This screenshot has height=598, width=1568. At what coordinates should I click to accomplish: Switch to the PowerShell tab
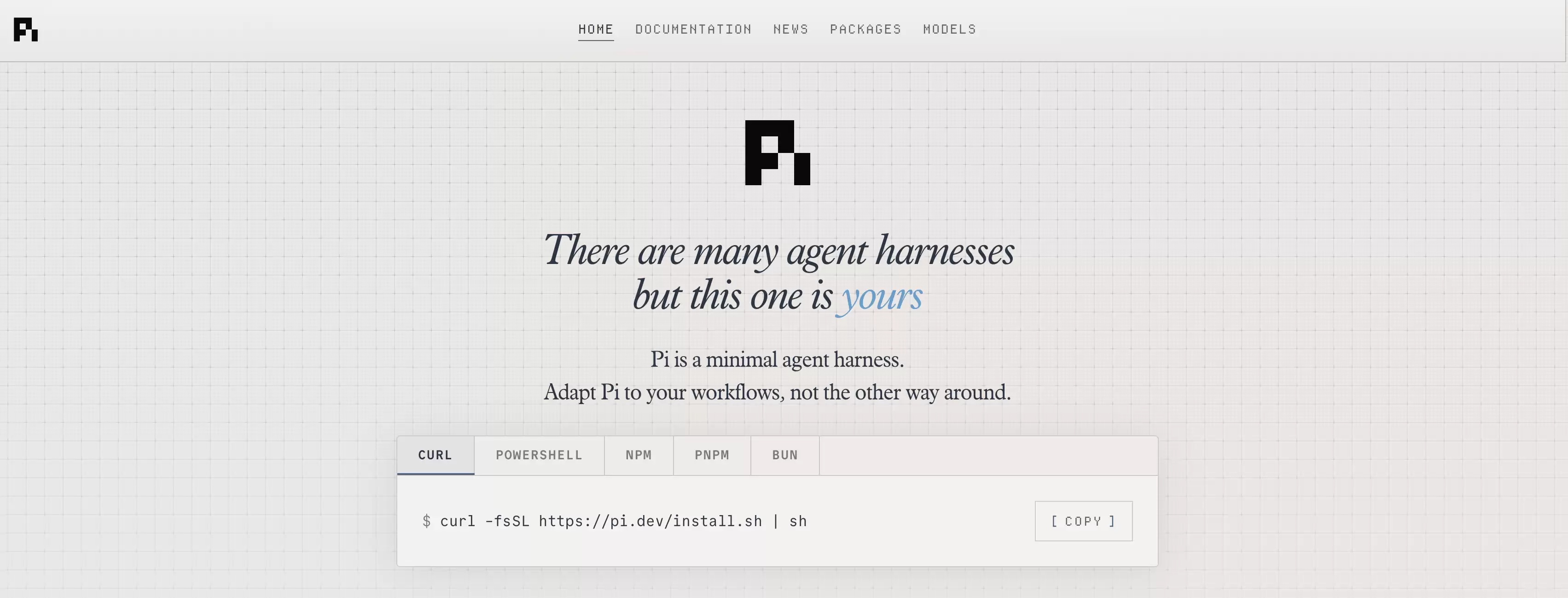point(539,456)
